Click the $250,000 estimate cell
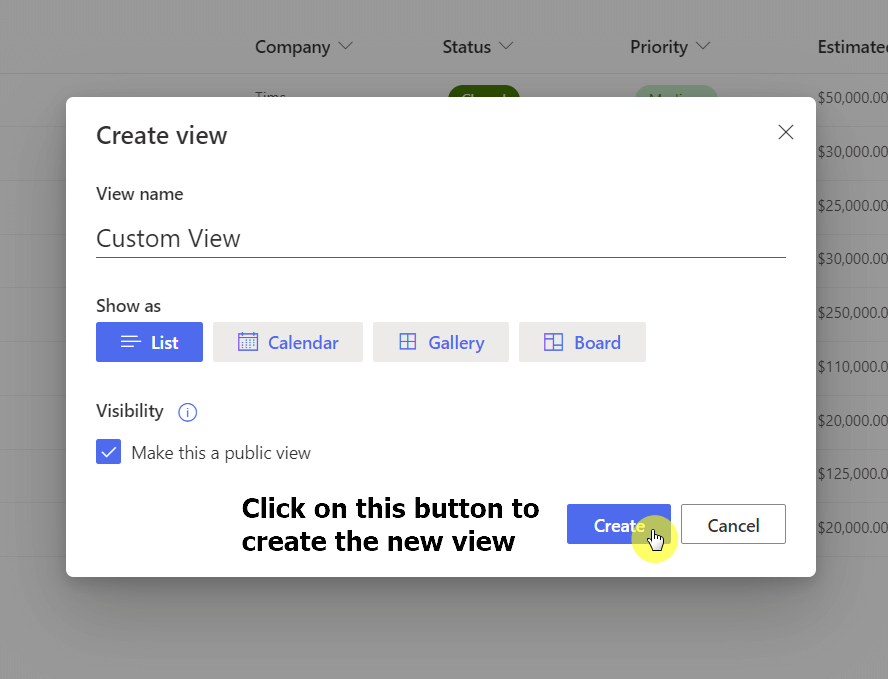Image resolution: width=888 pixels, height=679 pixels. tap(852, 313)
